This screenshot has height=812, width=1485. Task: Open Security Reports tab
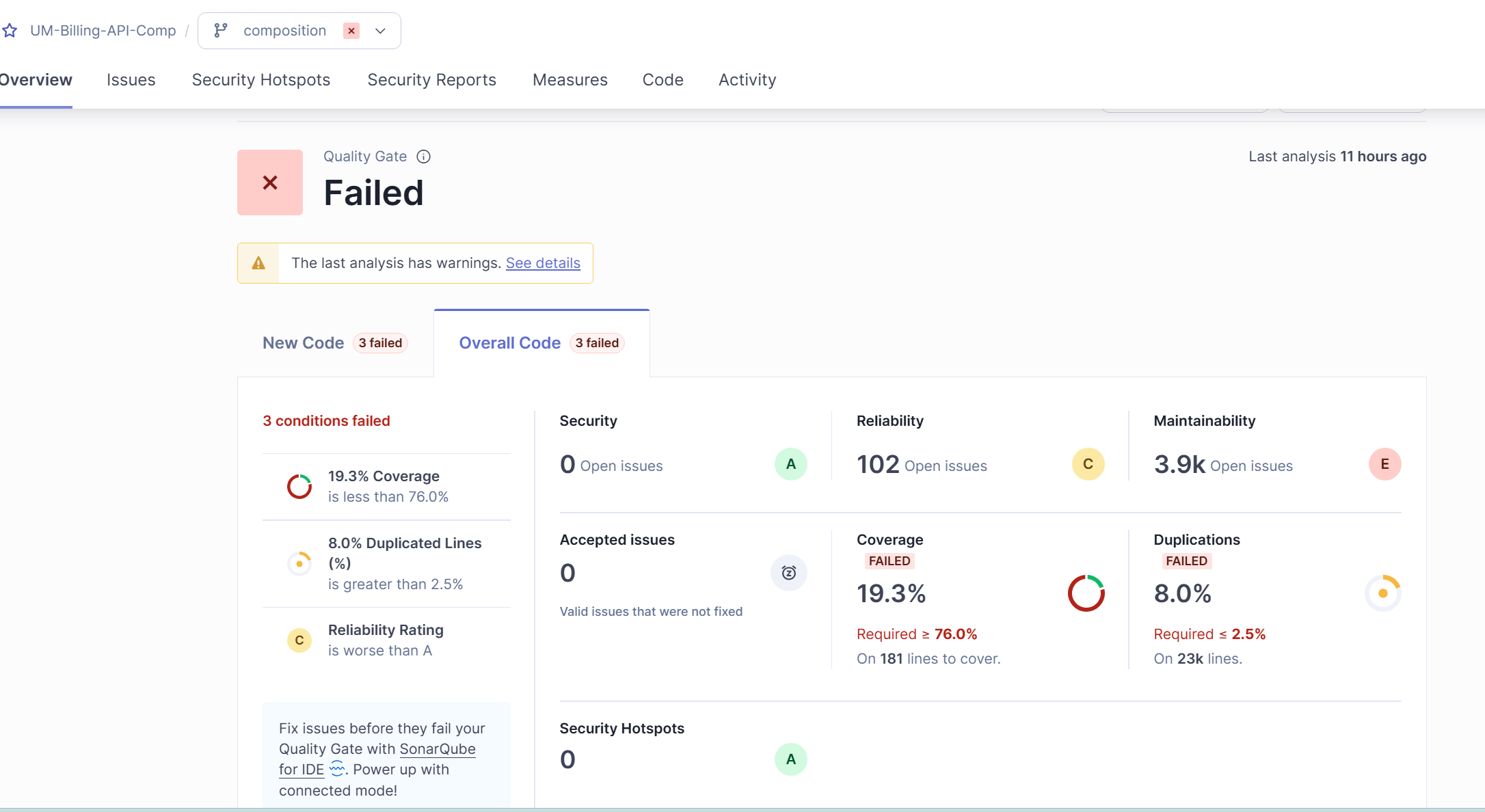tap(432, 80)
